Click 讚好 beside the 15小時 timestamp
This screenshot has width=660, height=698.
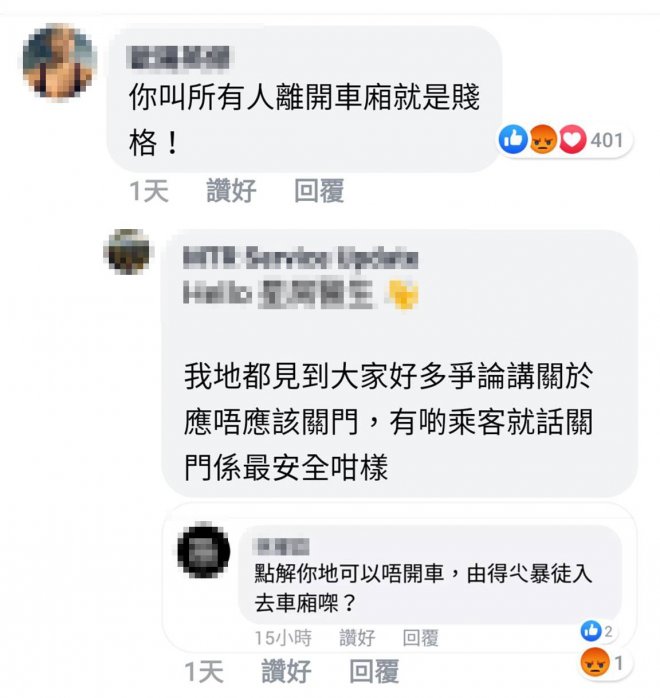(x=357, y=638)
